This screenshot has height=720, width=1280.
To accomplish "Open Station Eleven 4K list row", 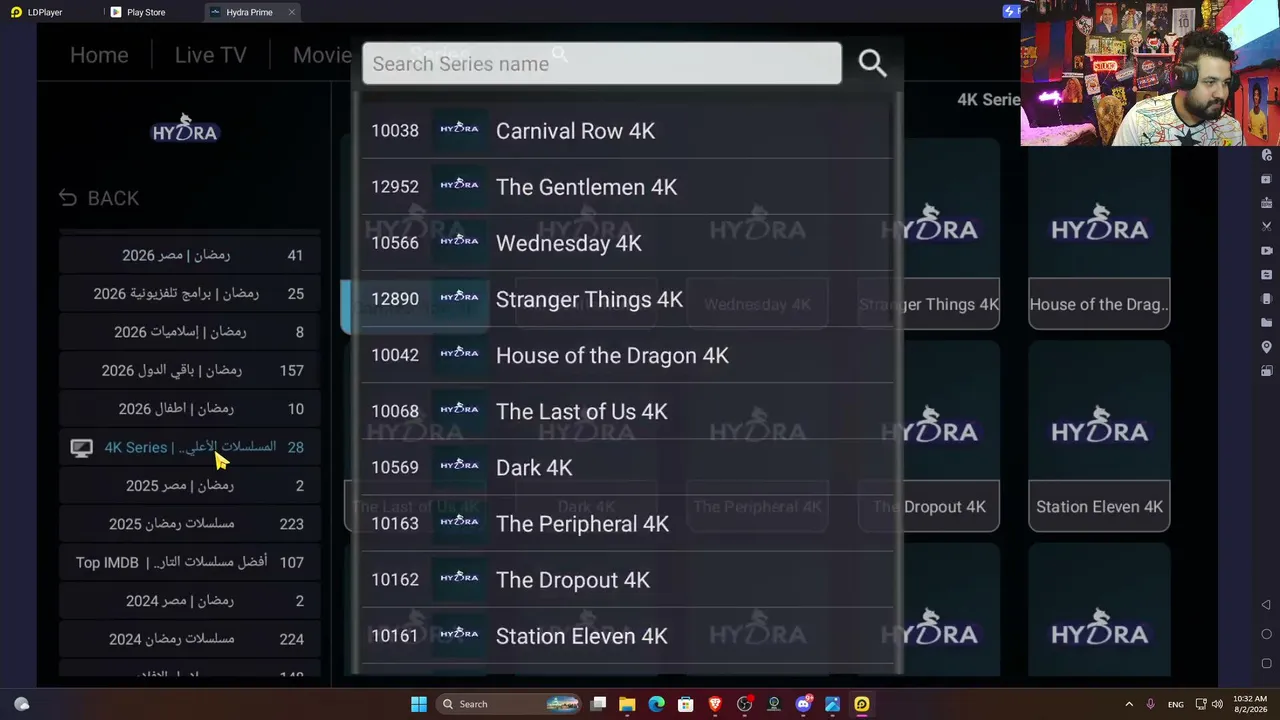I will tap(627, 636).
